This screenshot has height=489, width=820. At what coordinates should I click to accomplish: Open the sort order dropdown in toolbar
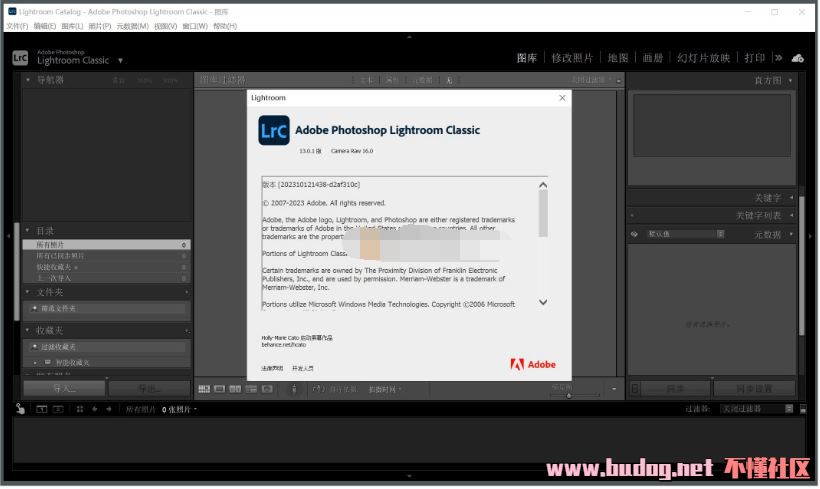pyautogui.click(x=385, y=390)
